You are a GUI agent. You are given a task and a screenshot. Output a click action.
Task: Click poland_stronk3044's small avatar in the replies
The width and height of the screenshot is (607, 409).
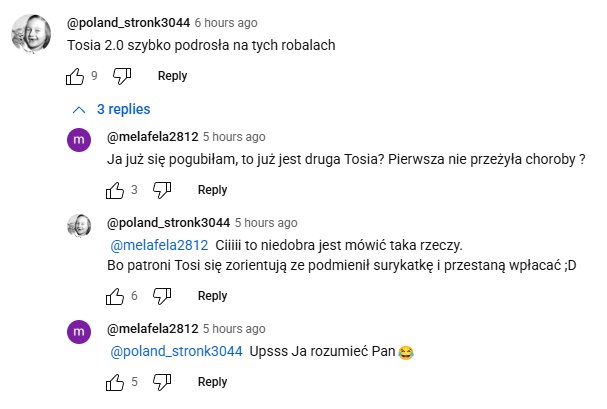79,227
